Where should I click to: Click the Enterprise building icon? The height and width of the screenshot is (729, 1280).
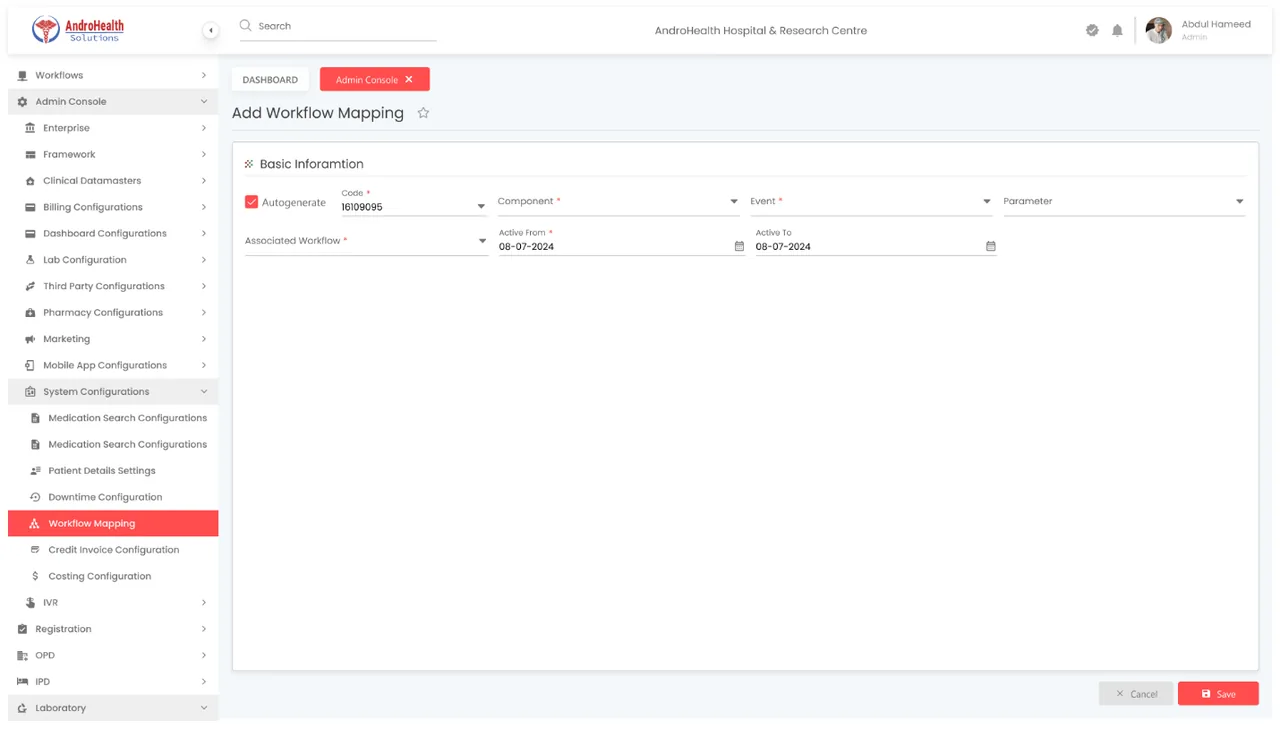coord(30,128)
